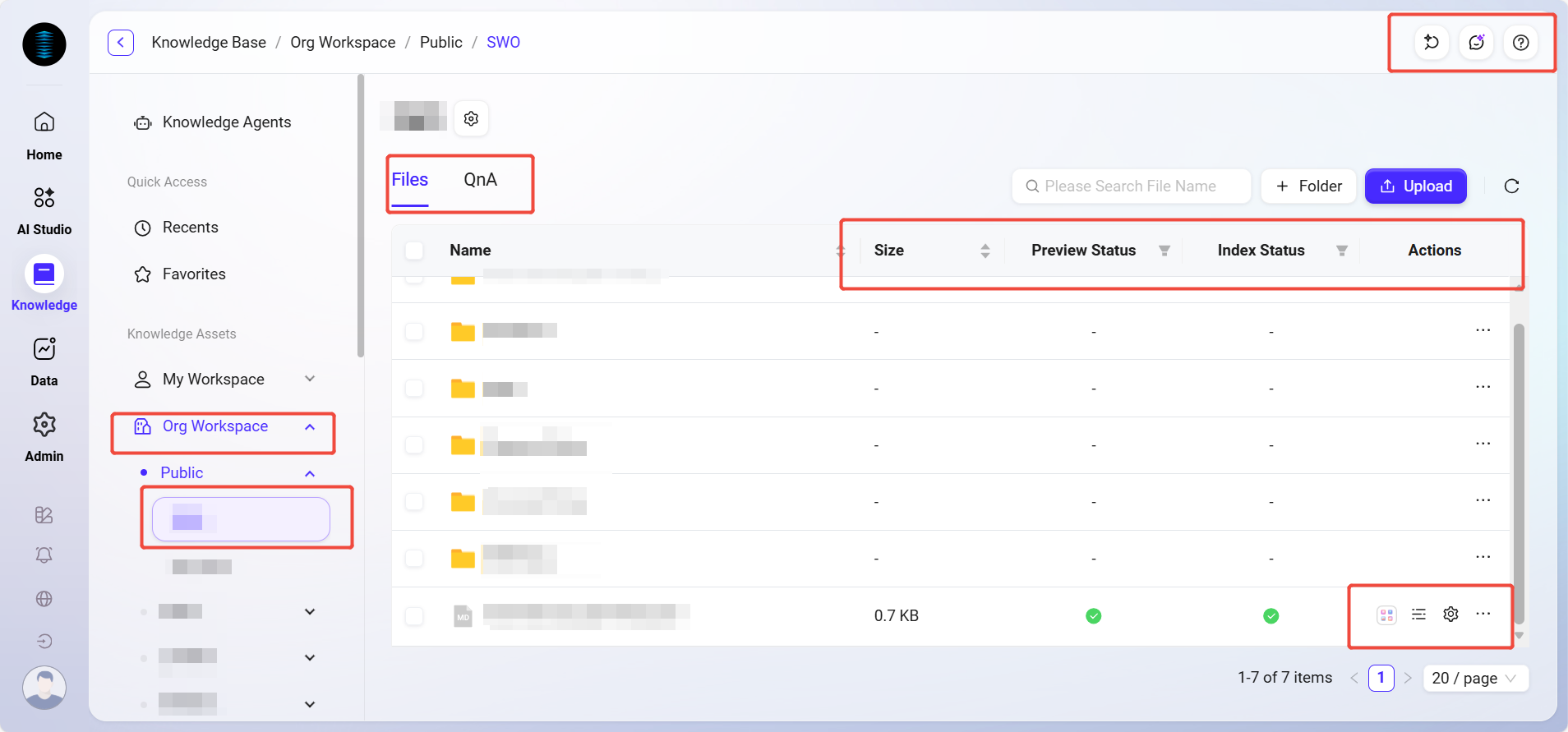Check the MD file row checkbox

tap(414, 616)
